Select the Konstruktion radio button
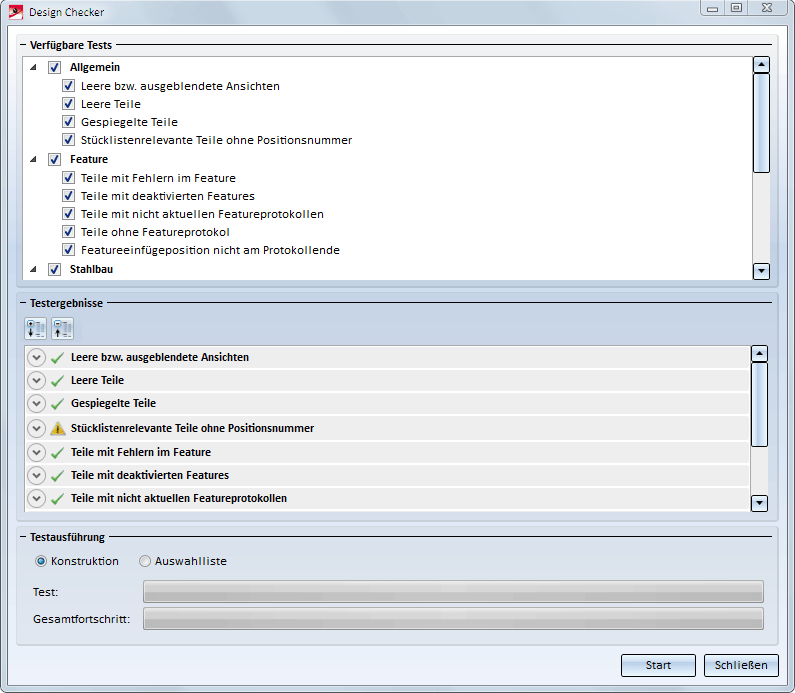Screen dimensions: 795x693 click(x=41, y=561)
